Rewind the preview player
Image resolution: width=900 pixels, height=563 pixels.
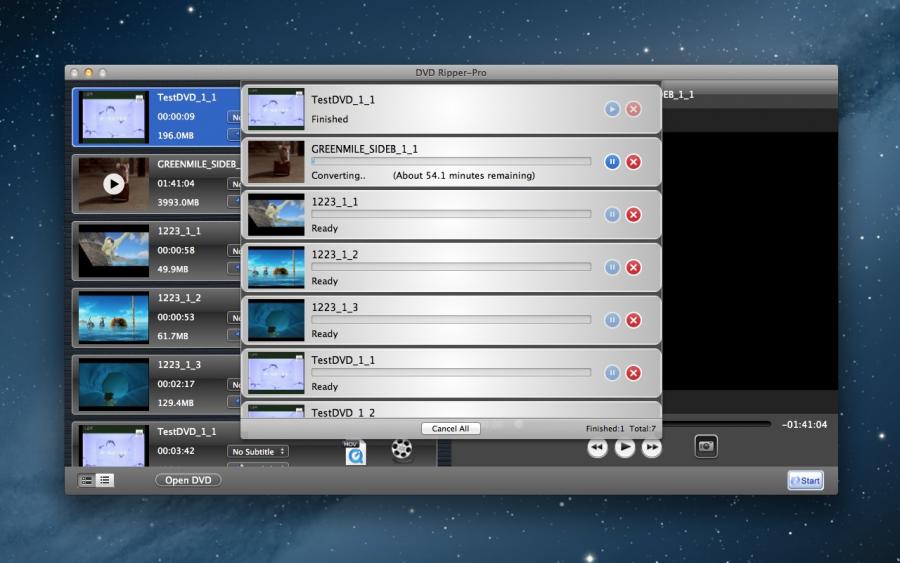point(598,447)
